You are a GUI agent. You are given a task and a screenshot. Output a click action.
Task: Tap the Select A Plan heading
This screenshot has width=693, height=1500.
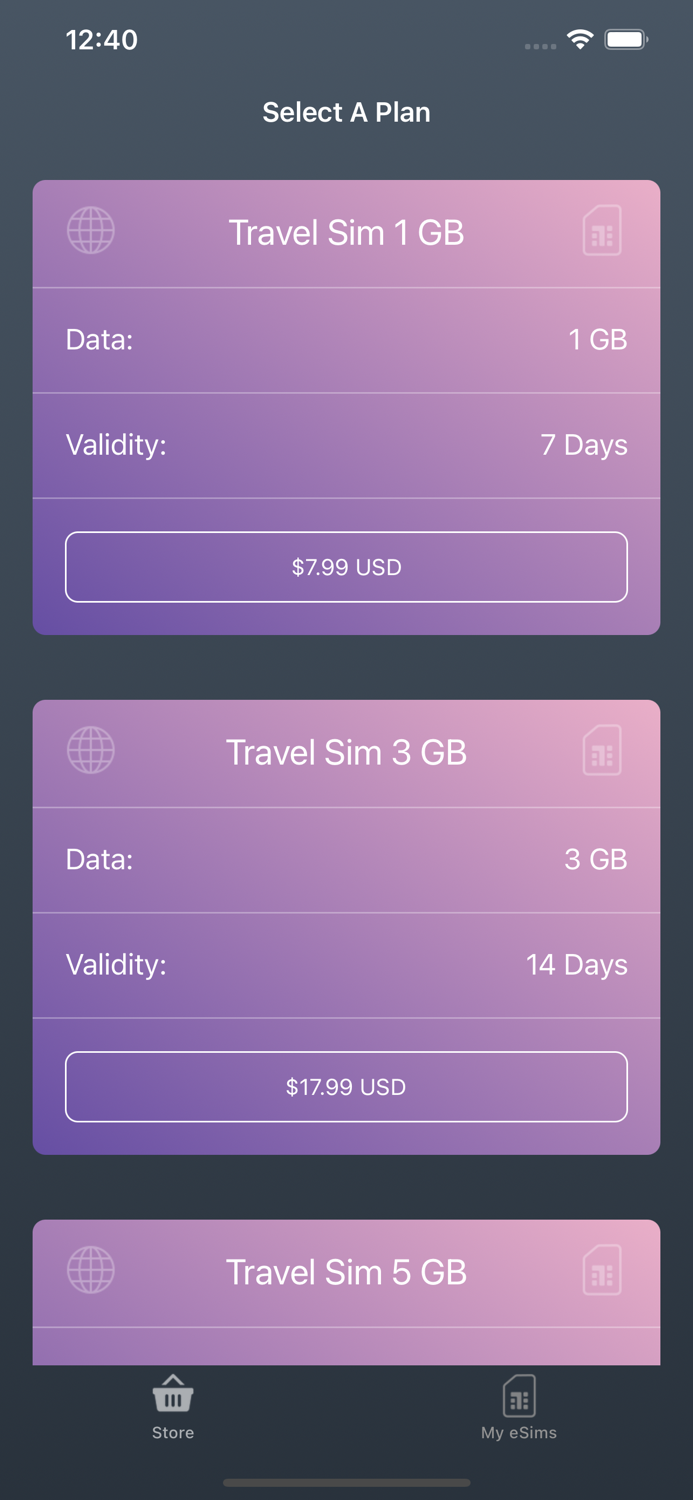[x=346, y=112]
